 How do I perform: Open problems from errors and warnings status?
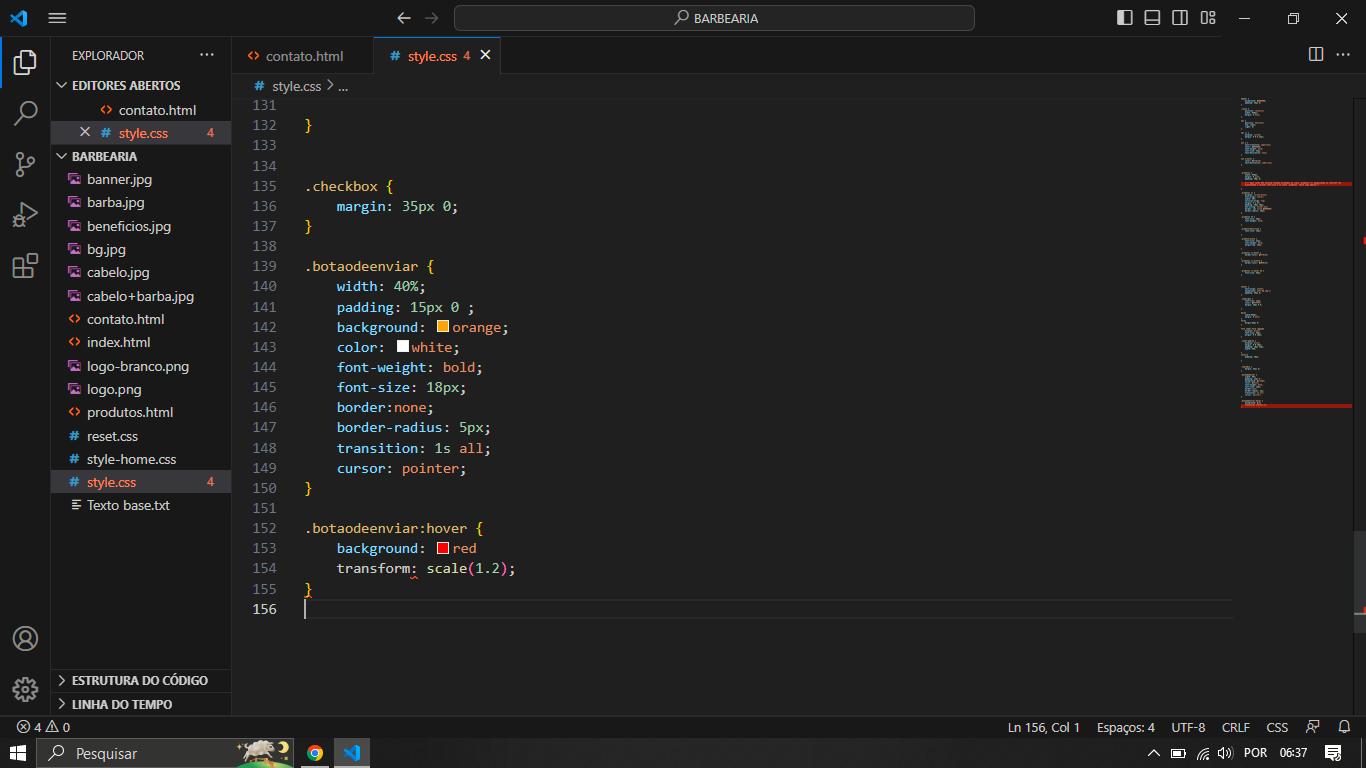[x=43, y=727]
